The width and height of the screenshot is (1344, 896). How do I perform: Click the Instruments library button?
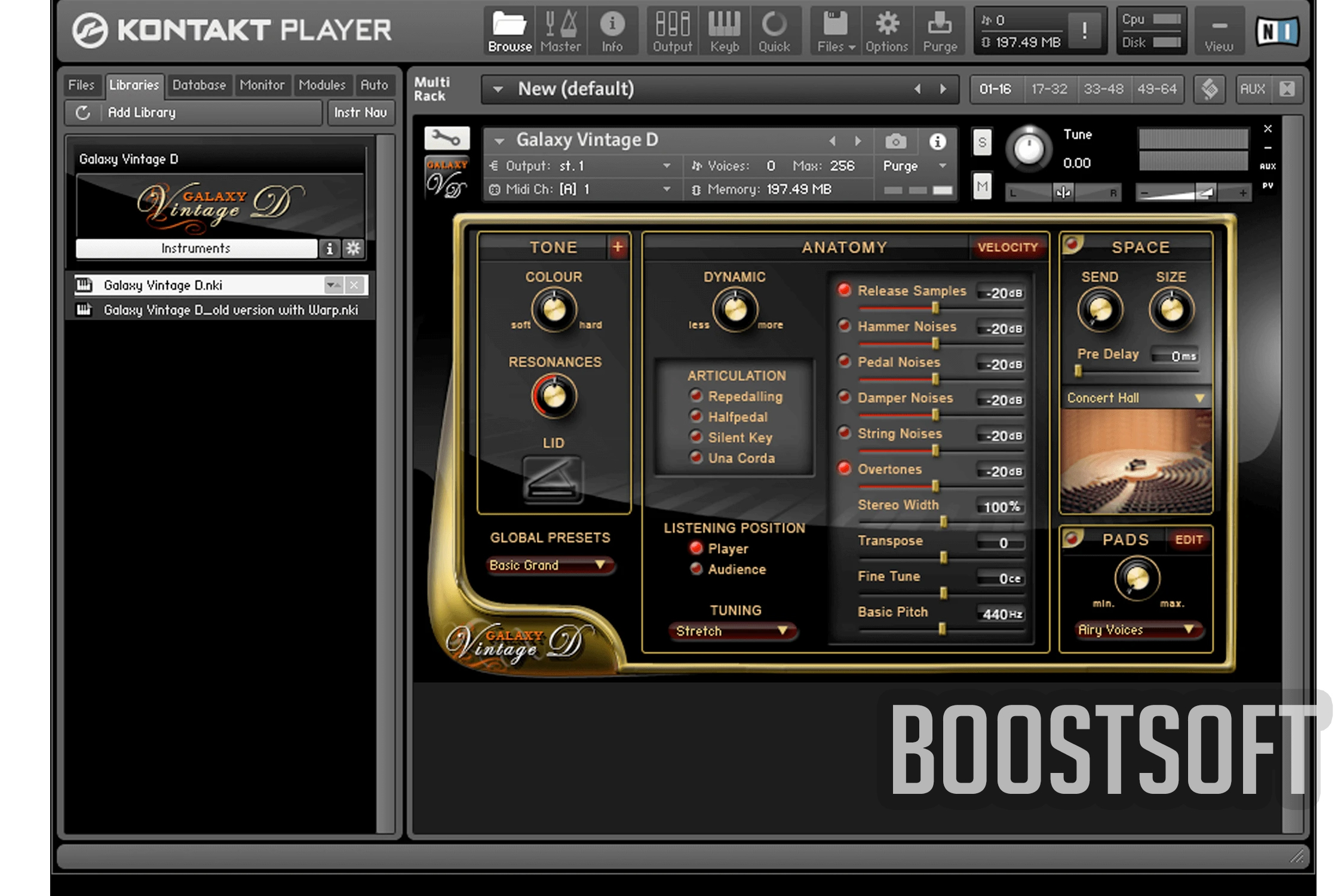(196, 248)
